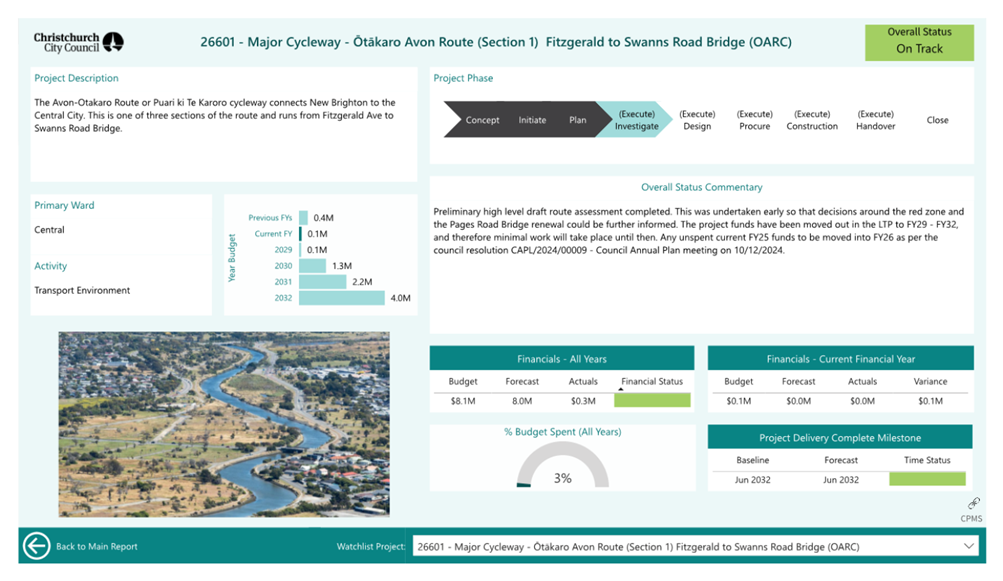Image resolution: width=1003 pixels, height=581 pixels.
Task: Select the Close phase step
Action: tap(938, 120)
